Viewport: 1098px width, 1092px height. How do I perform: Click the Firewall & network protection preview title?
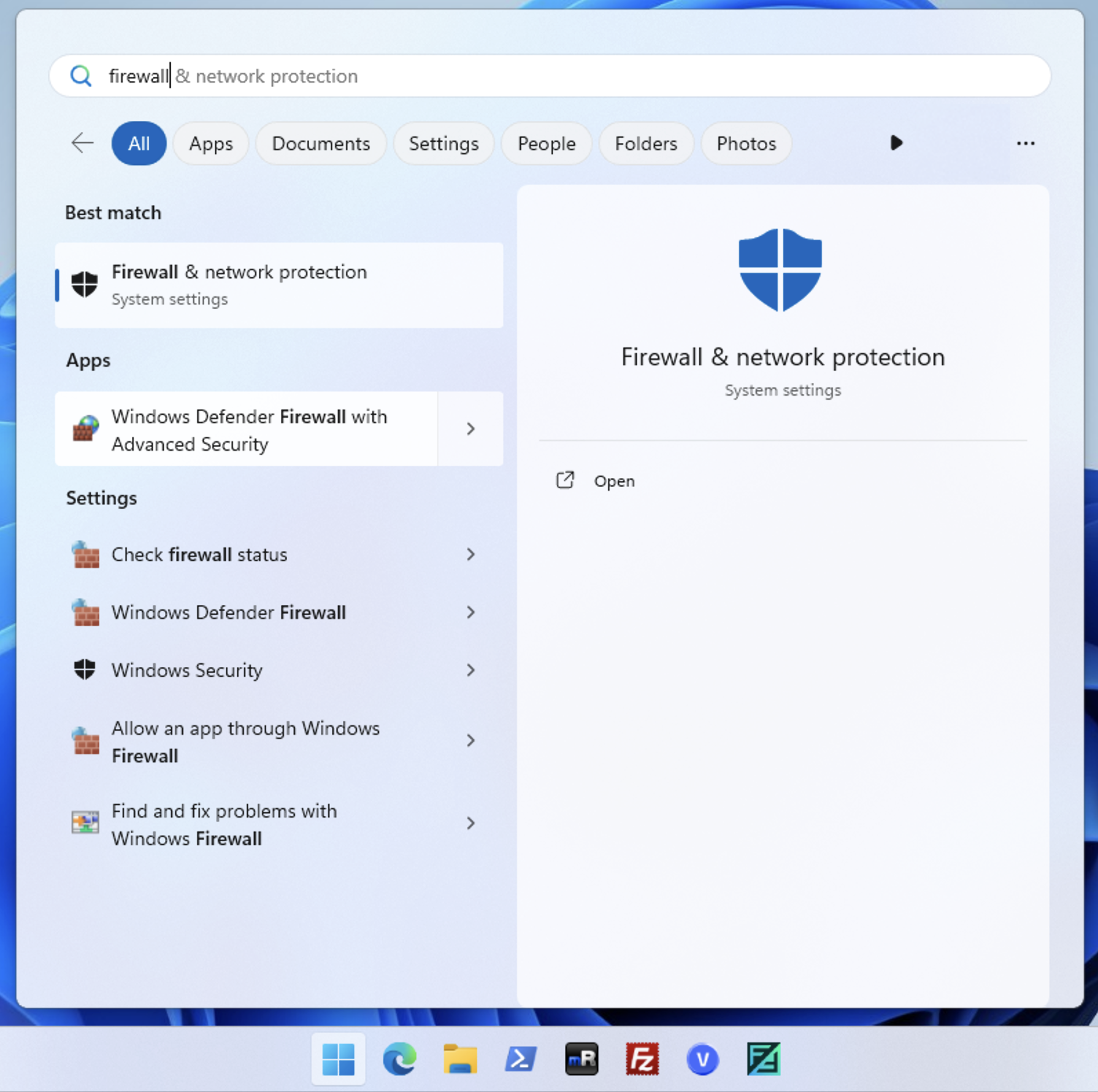pos(783,358)
